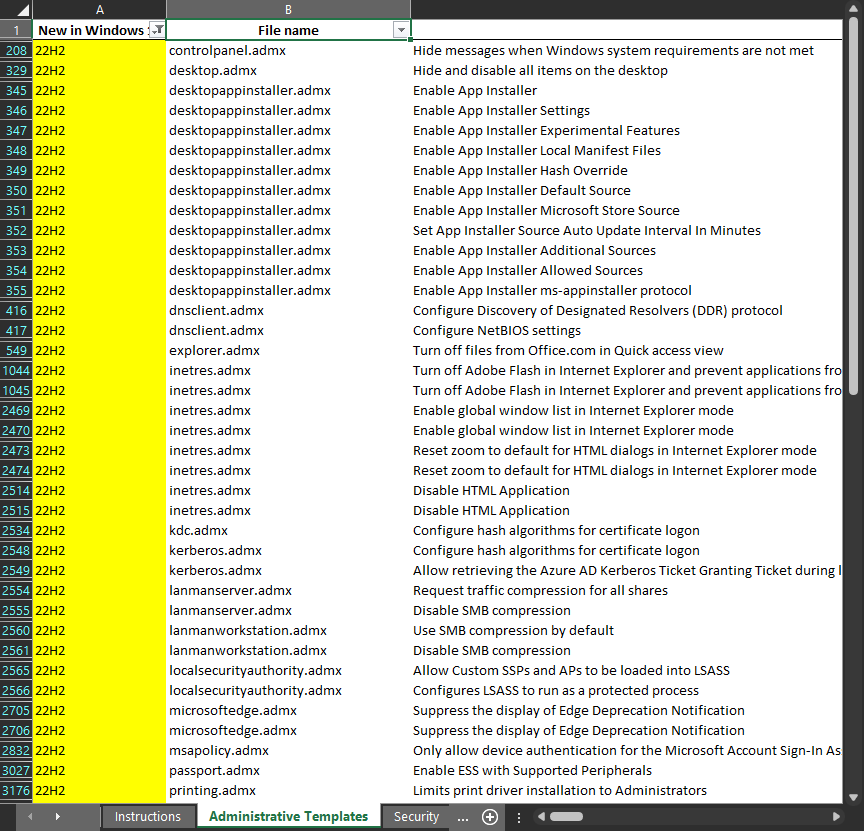The height and width of the screenshot is (831, 864).
Task: Select "dnsclient.admx" in row 416
Action: (x=288, y=311)
